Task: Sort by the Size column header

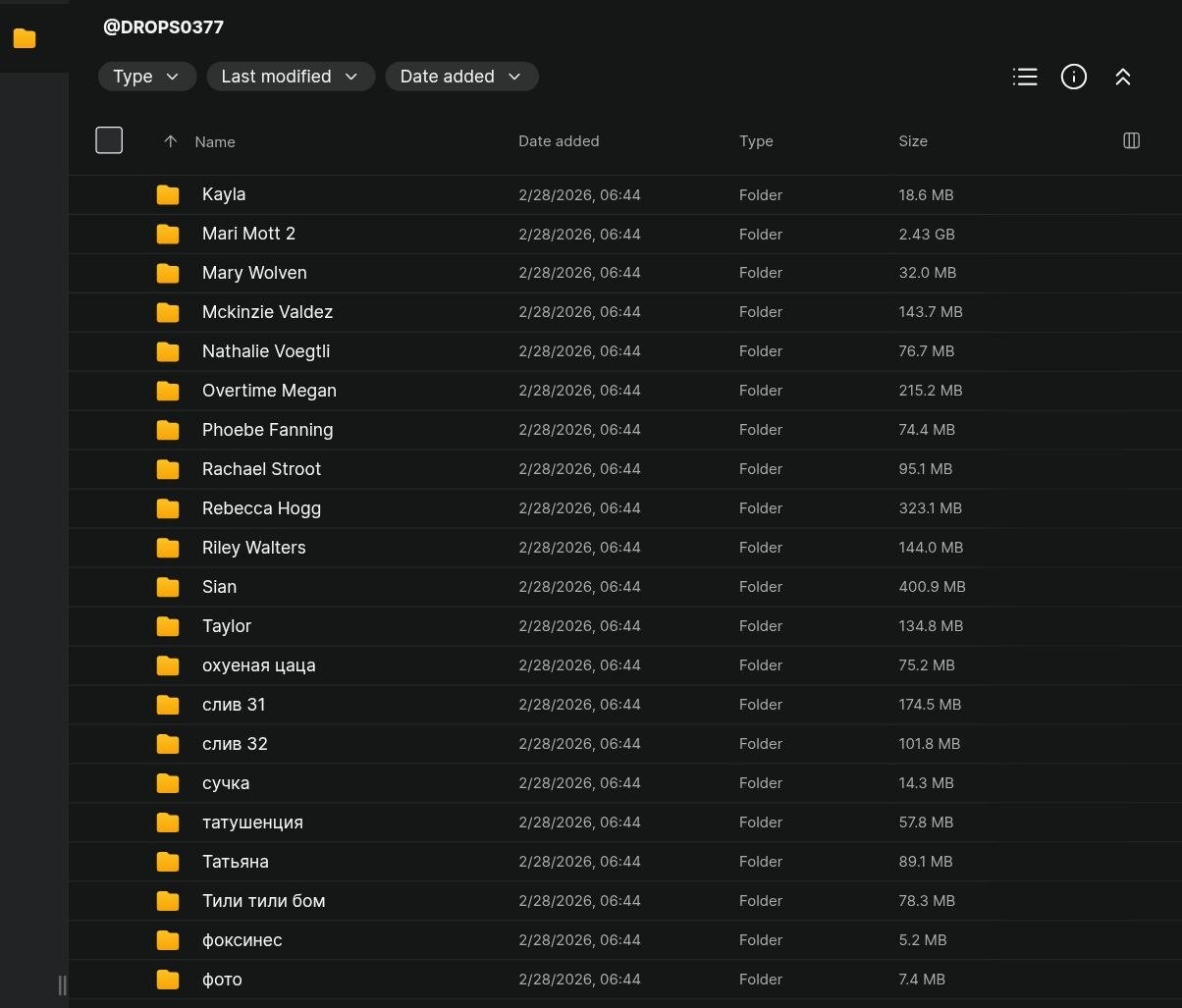Action: (x=912, y=141)
